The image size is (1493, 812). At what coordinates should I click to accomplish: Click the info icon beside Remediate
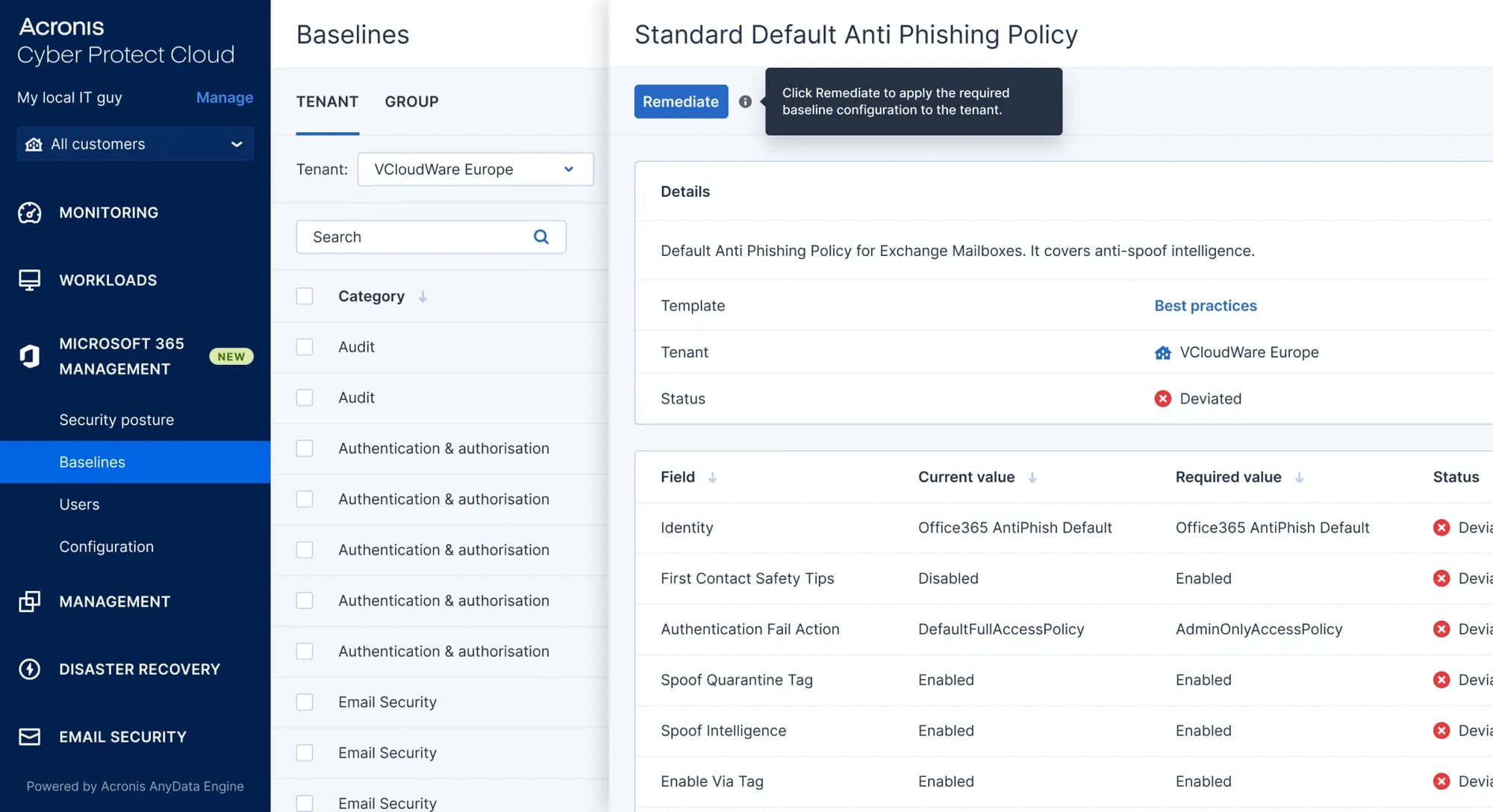(x=745, y=101)
